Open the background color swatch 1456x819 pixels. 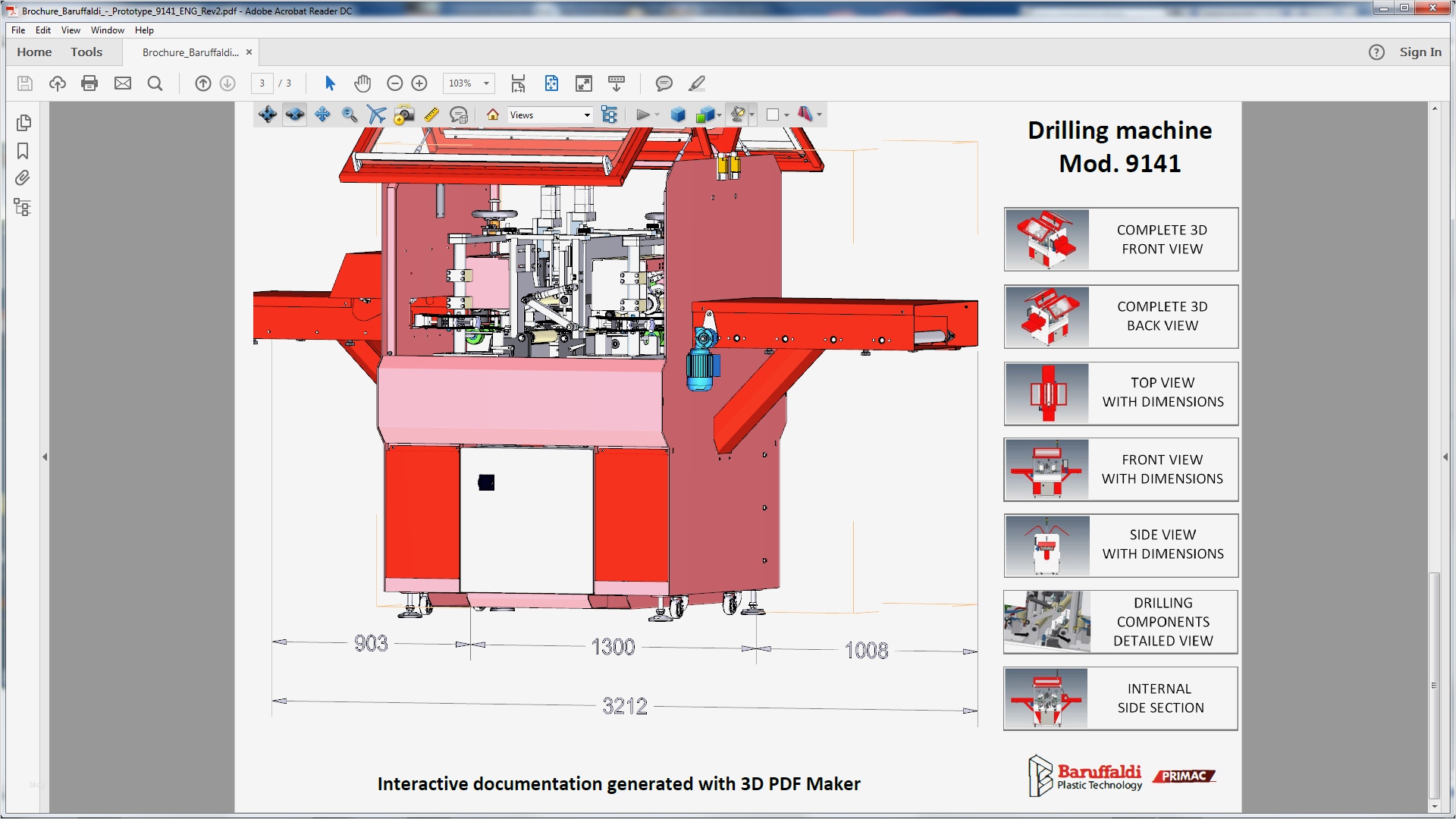click(773, 115)
